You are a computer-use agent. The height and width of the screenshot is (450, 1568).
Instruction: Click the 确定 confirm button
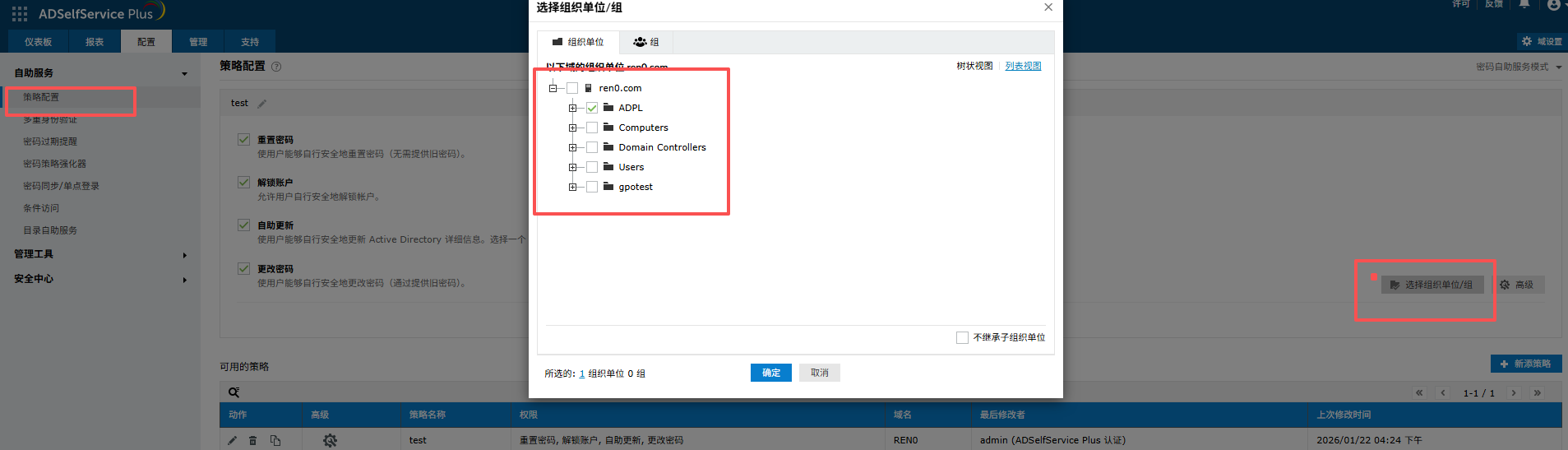(770, 373)
